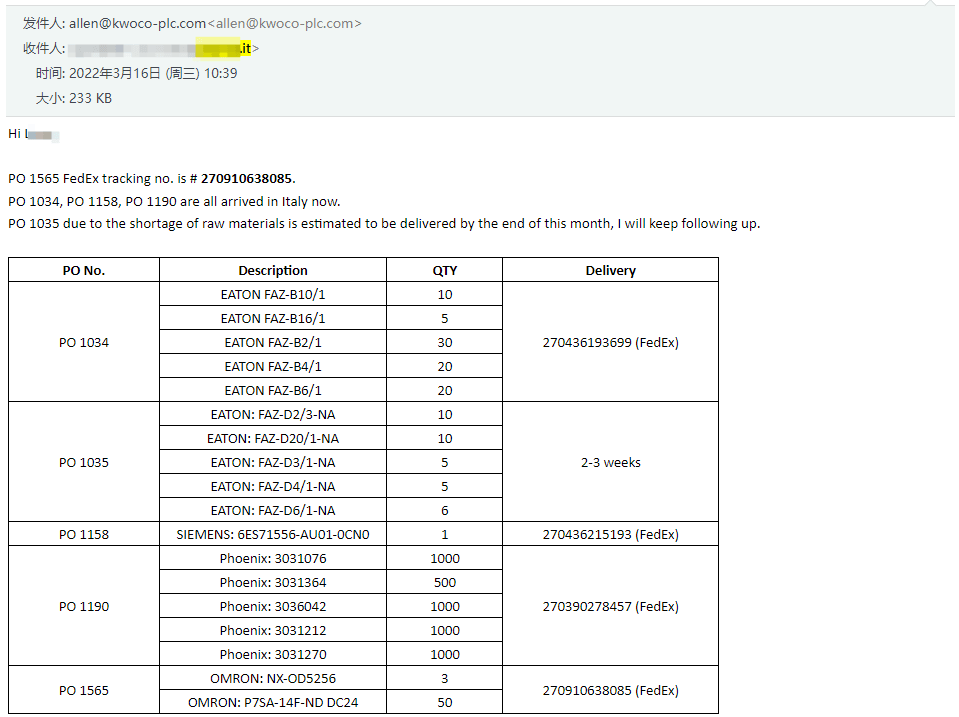
Task: Click cell EATON FAZ-B2/1
Action: pyautogui.click(x=273, y=343)
